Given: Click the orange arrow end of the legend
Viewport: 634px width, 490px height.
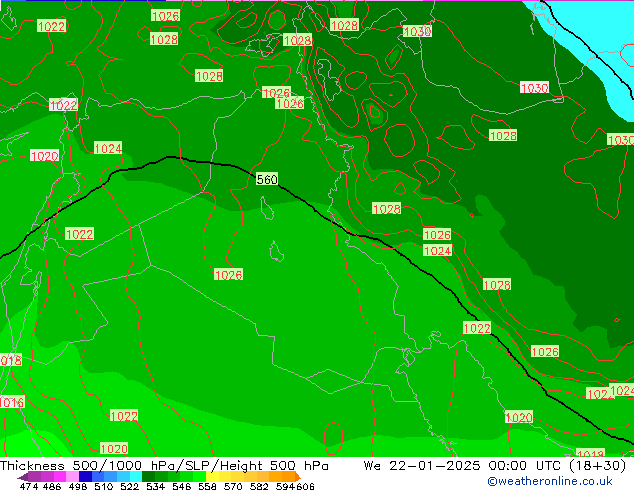Looking at the screenshot, I should (x=298, y=477).
